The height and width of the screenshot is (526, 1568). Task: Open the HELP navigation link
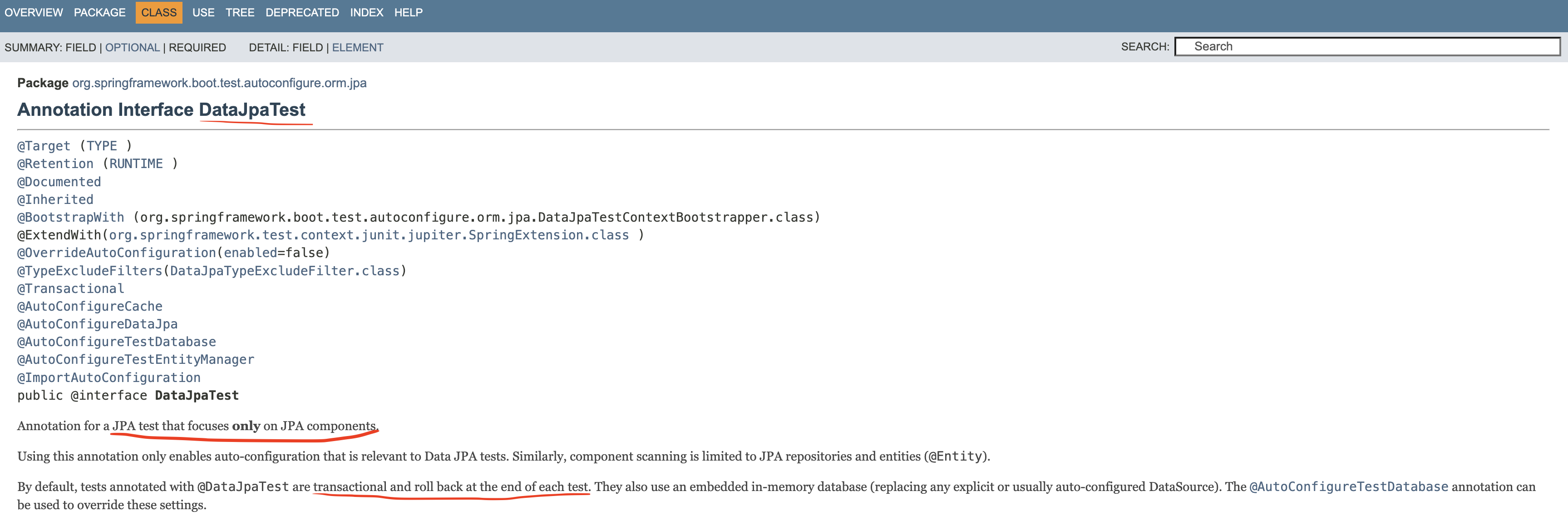coord(408,12)
